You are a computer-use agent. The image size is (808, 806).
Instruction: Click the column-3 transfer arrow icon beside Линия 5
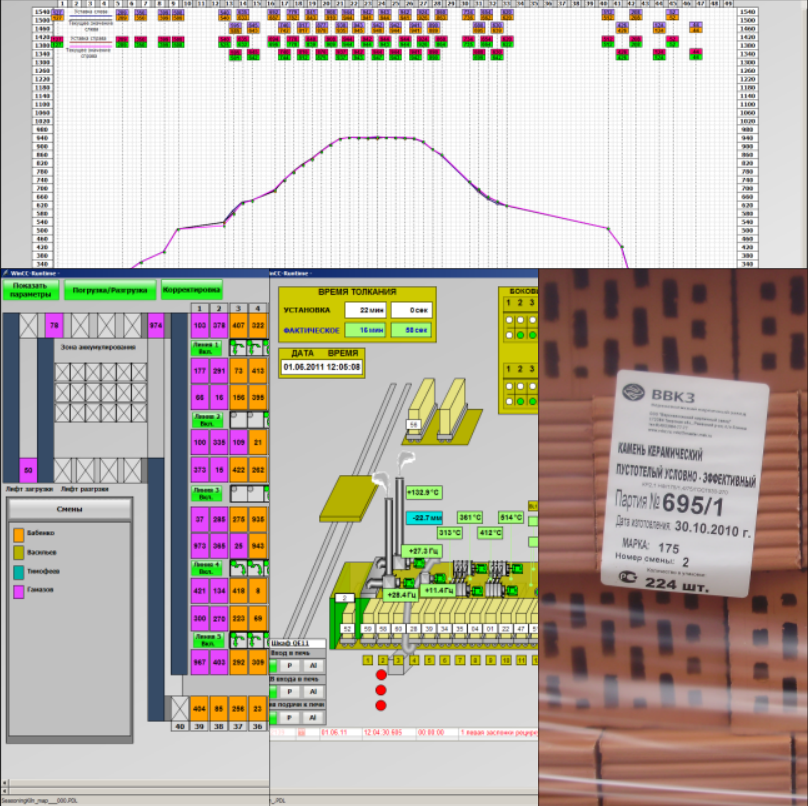[238, 640]
